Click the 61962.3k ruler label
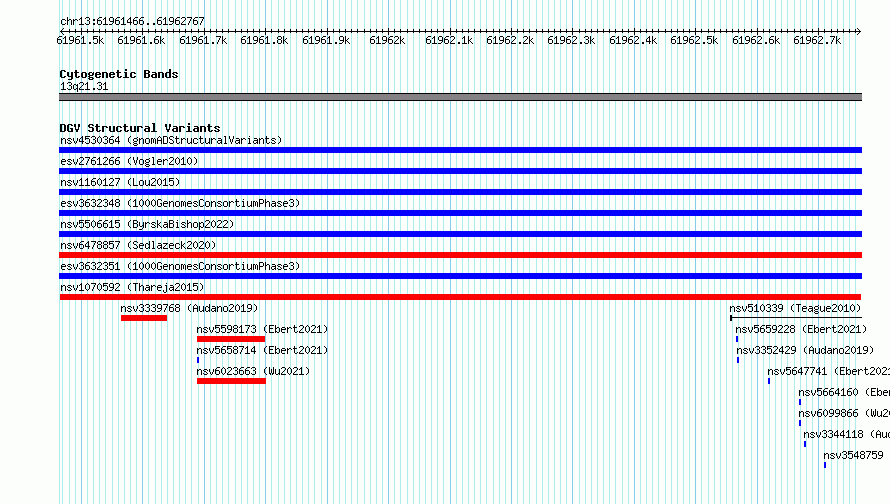The width and height of the screenshot is (890, 504). click(x=571, y=41)
